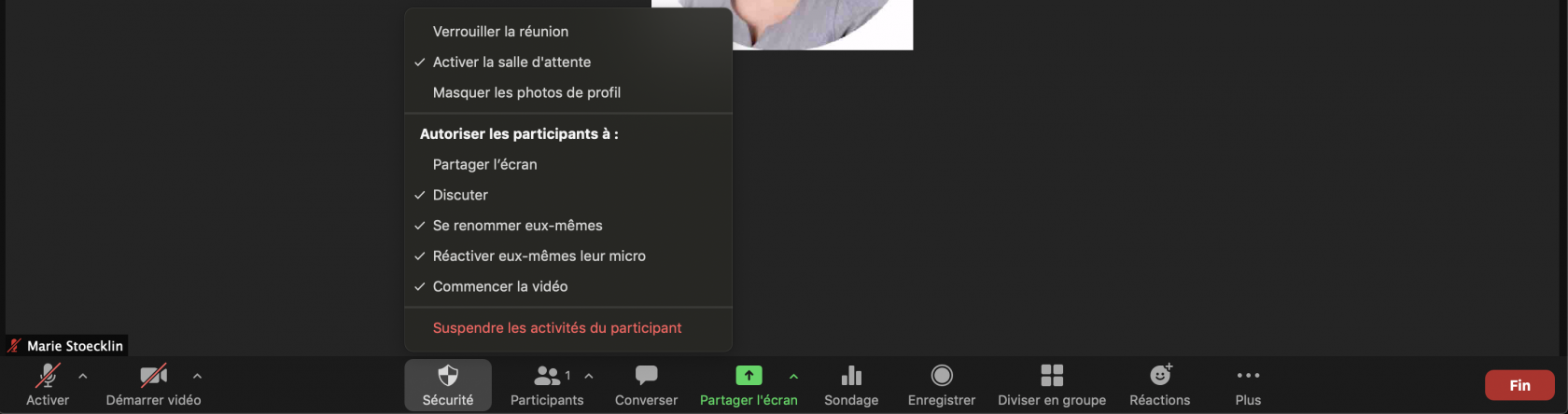Open the Sondage poll icon

point(851,376)
